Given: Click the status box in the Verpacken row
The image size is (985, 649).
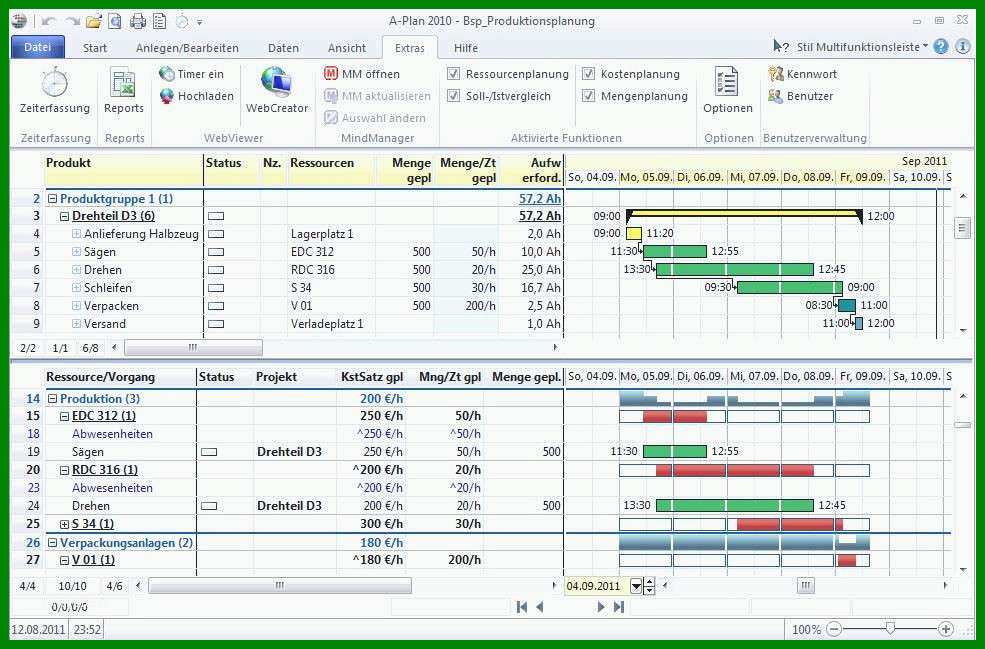Looking at the screenshot, I should (215, 306).
